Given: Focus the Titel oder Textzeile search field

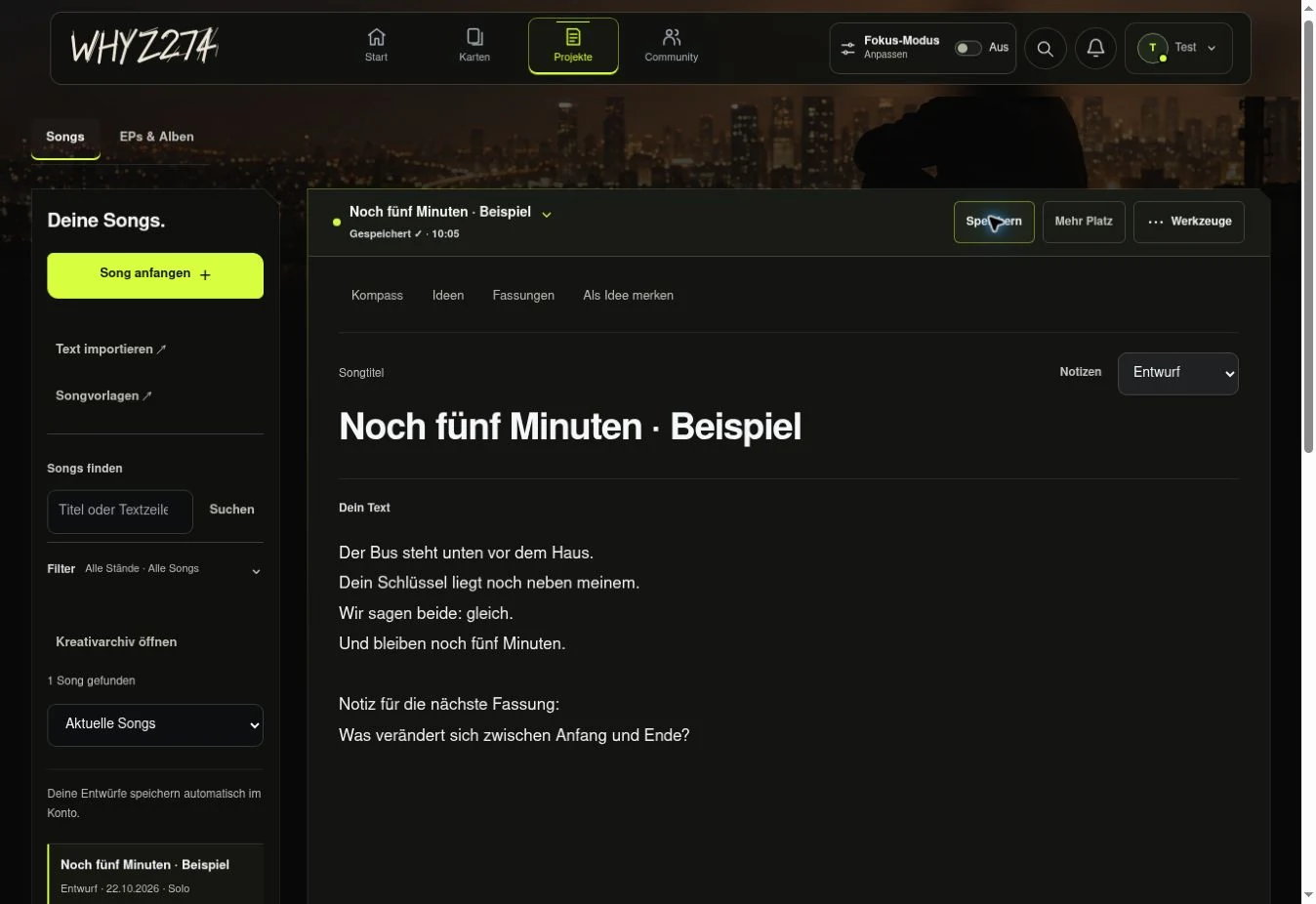Looking at the screenshot, I should coord(120,512).
